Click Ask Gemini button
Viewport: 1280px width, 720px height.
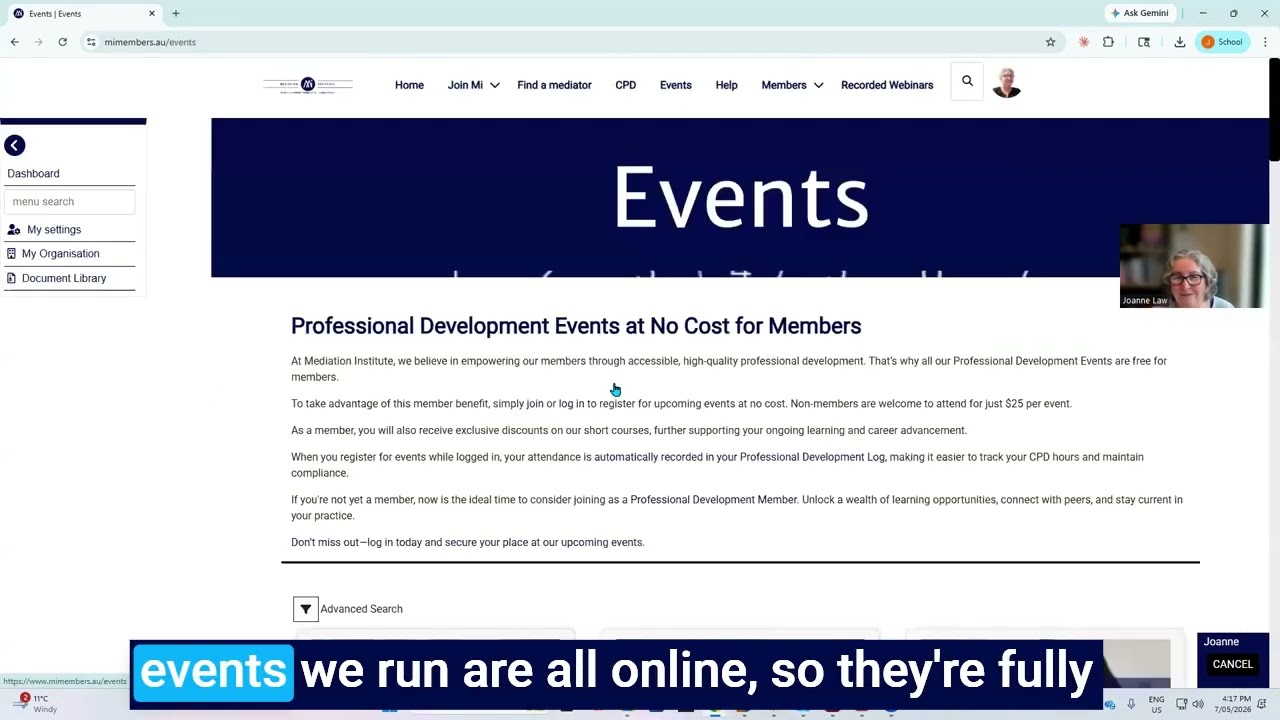1139,13
